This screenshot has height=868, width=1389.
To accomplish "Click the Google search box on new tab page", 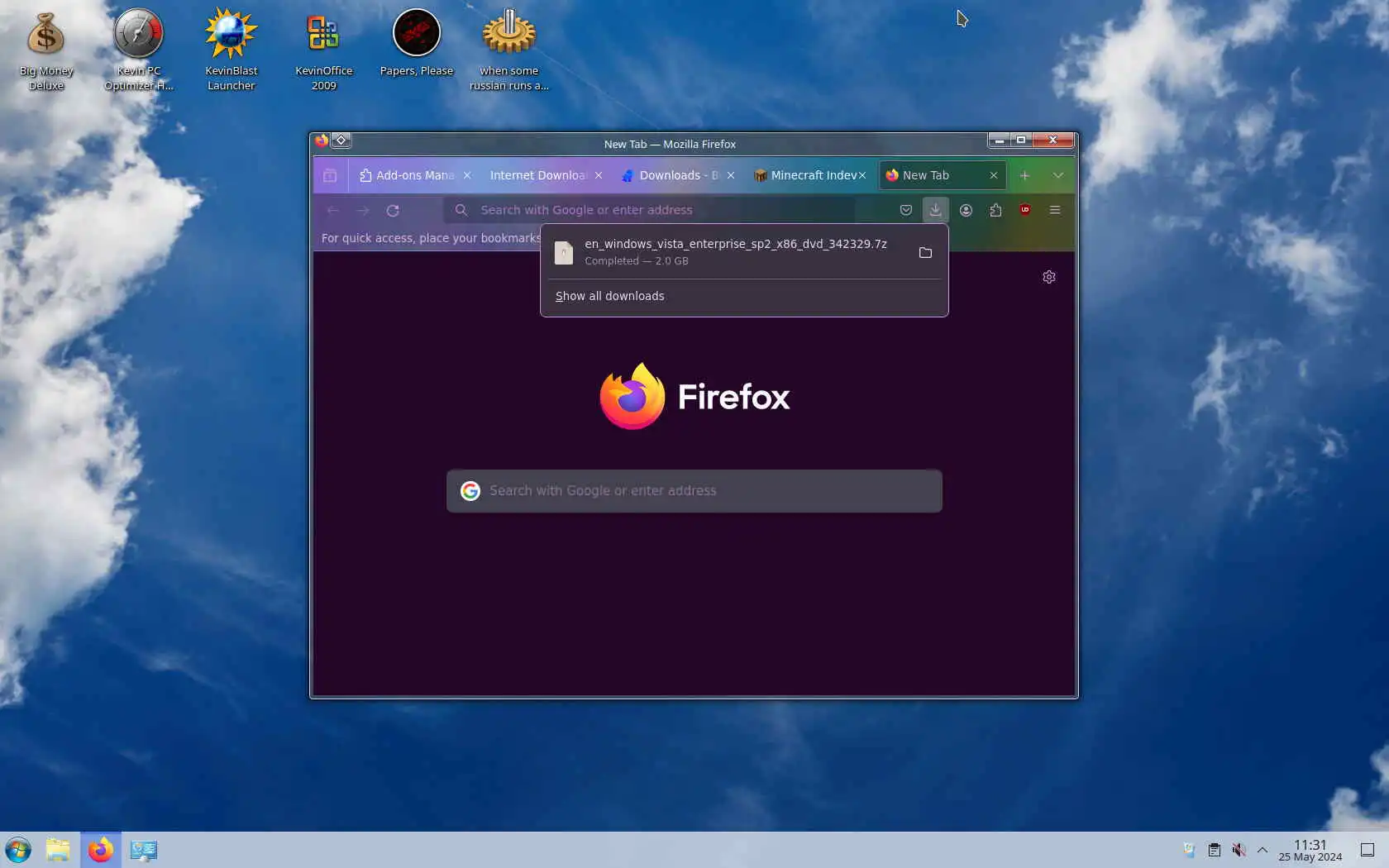I will click(694, 491).
